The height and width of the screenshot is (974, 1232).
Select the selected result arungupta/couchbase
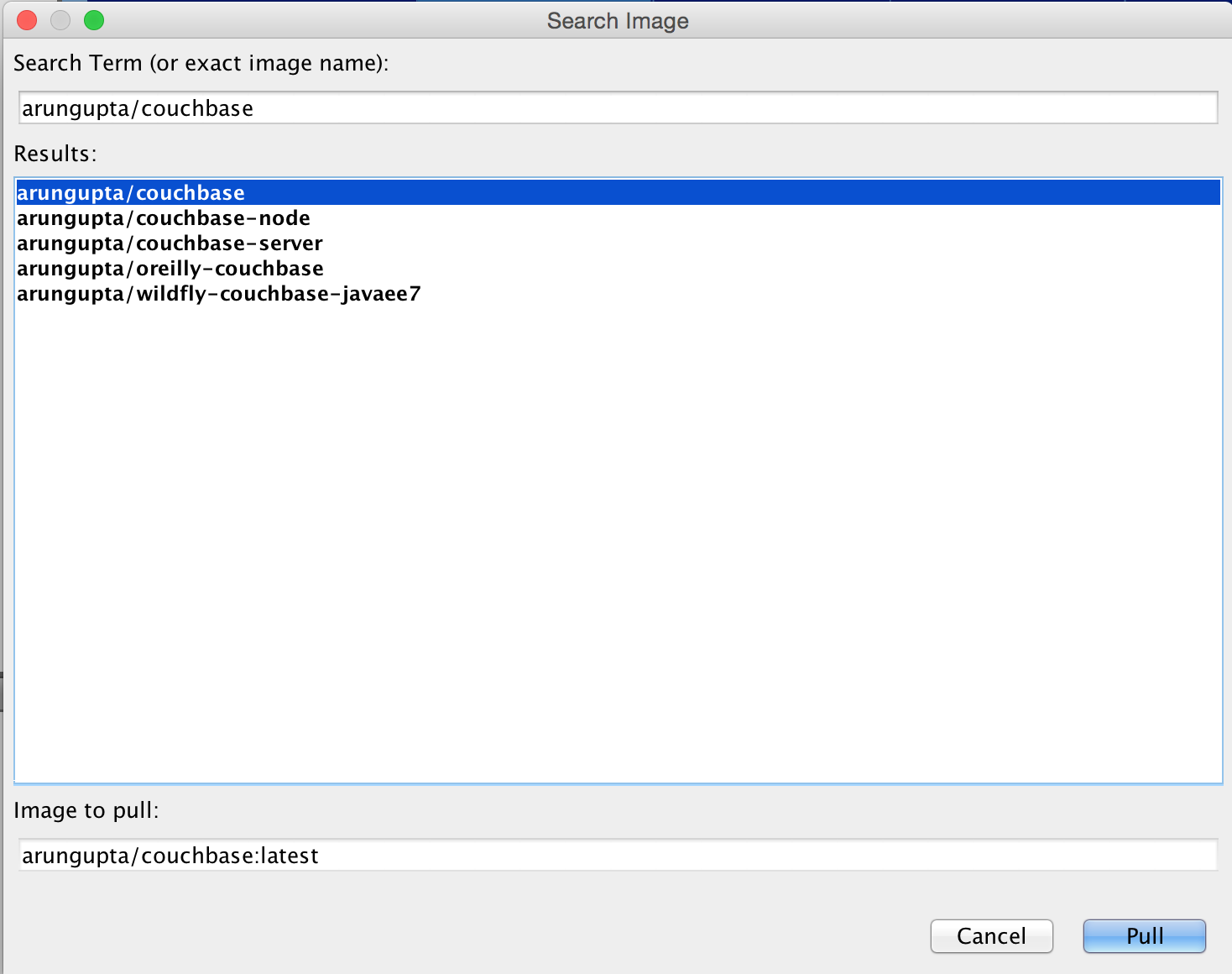click(x=618, y=192)
